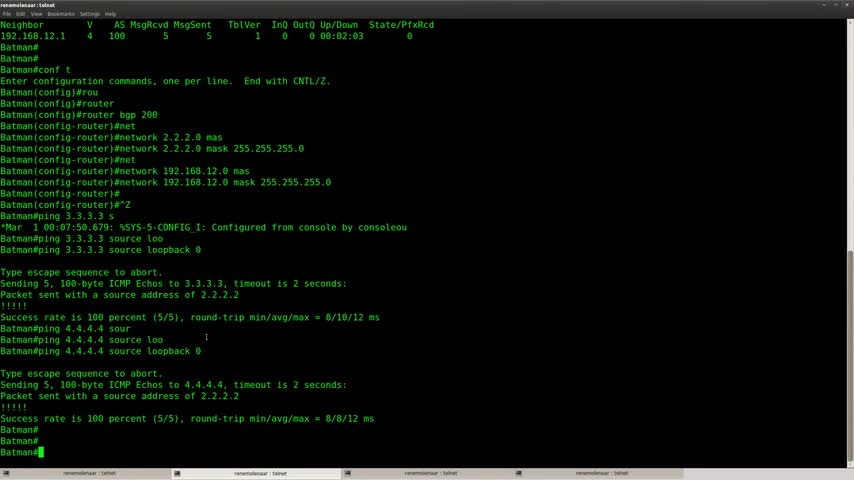
Task: Open the File menu
Action: click(x=7, y=14)
